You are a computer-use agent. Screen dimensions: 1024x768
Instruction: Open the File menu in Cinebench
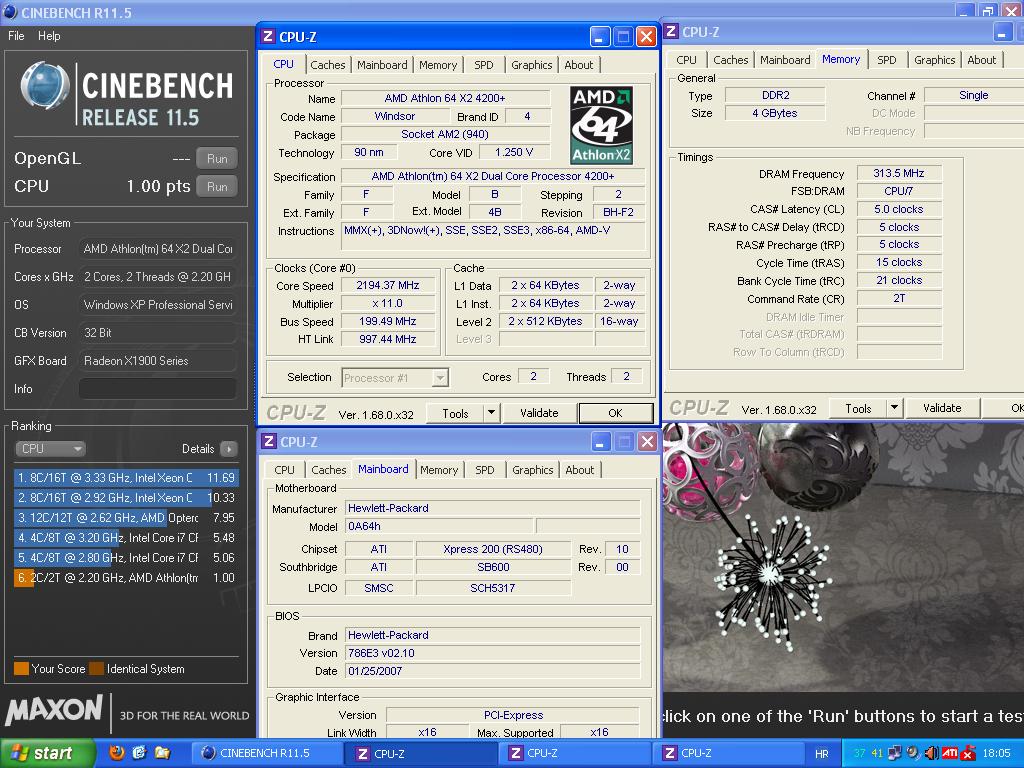[x=16, y=36]
